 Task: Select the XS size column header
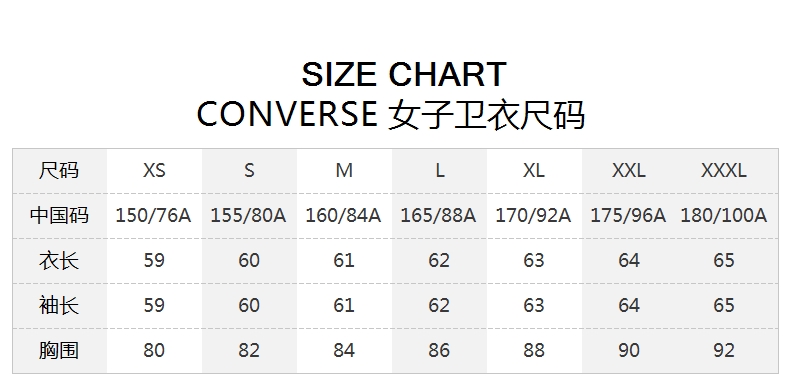pos(154,170)
